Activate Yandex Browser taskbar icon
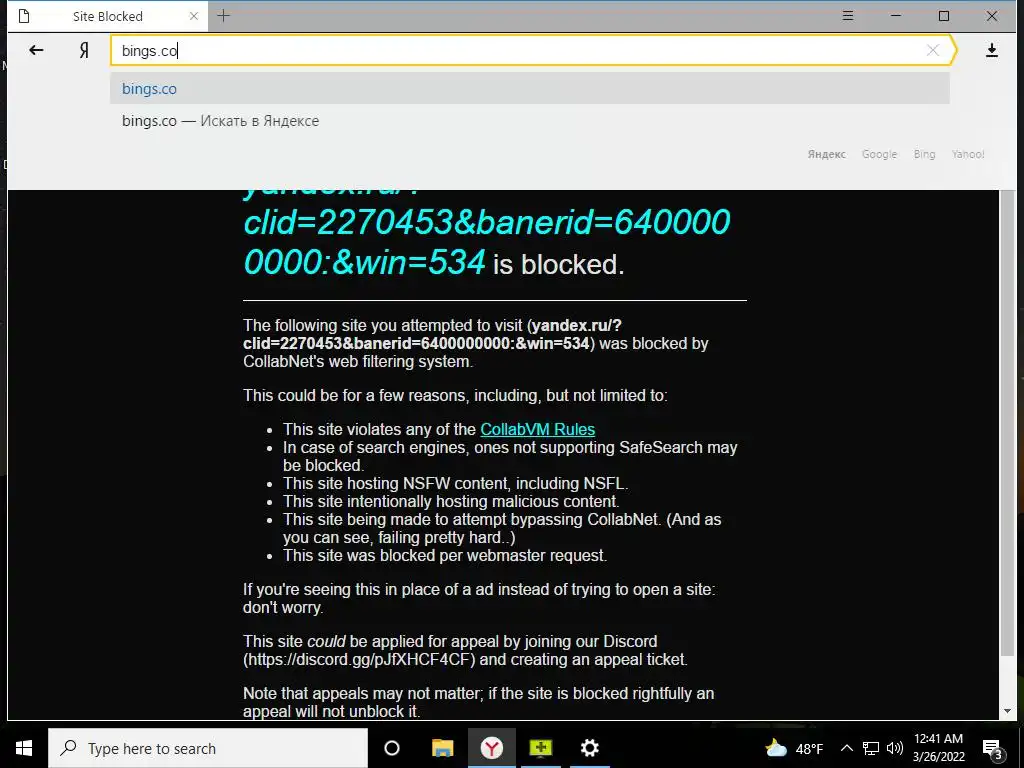Screen dimensions: 1024x768 [x=492, y=748]
